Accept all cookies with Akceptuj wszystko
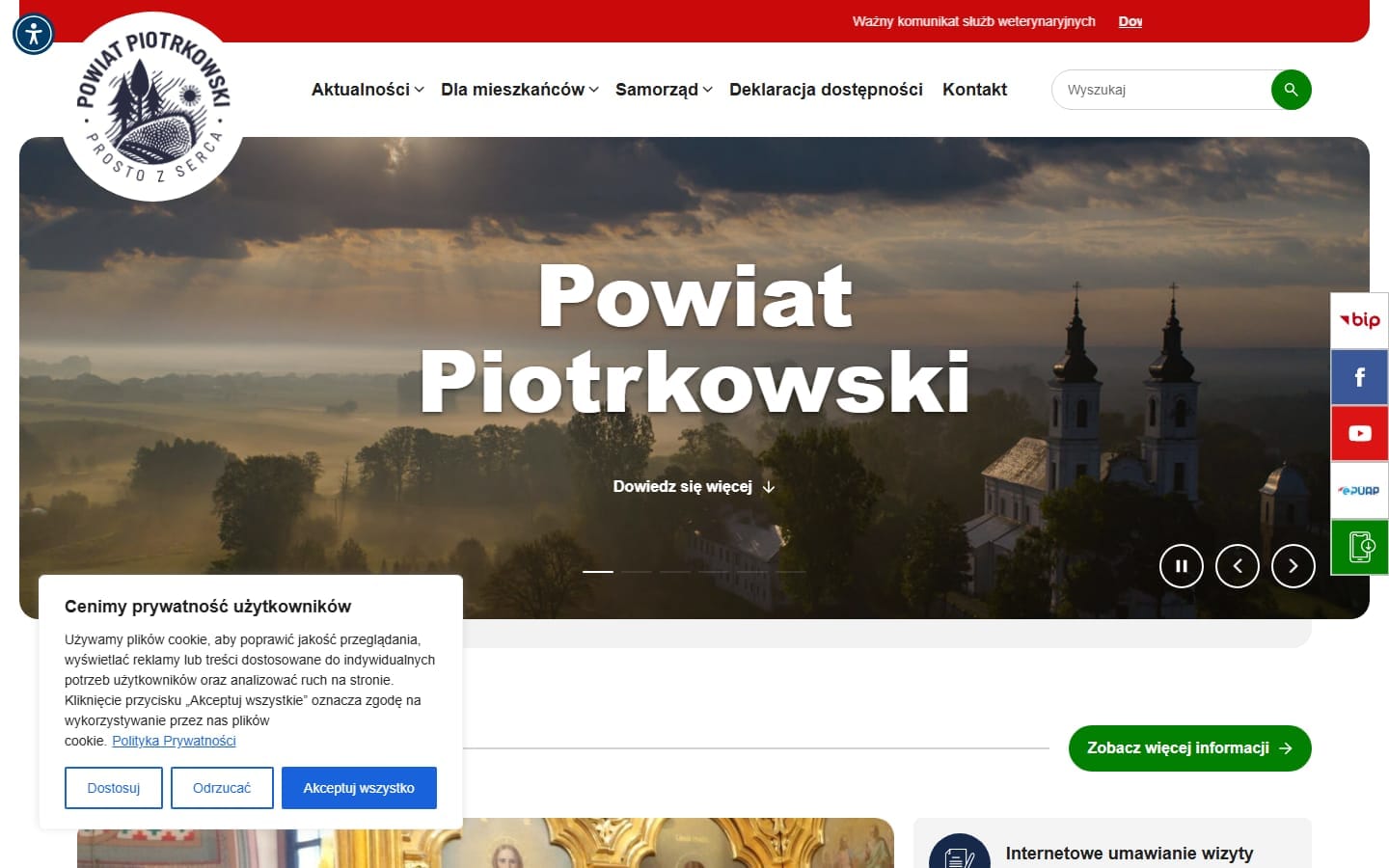 pyautogui.click(x=359, y=788)
